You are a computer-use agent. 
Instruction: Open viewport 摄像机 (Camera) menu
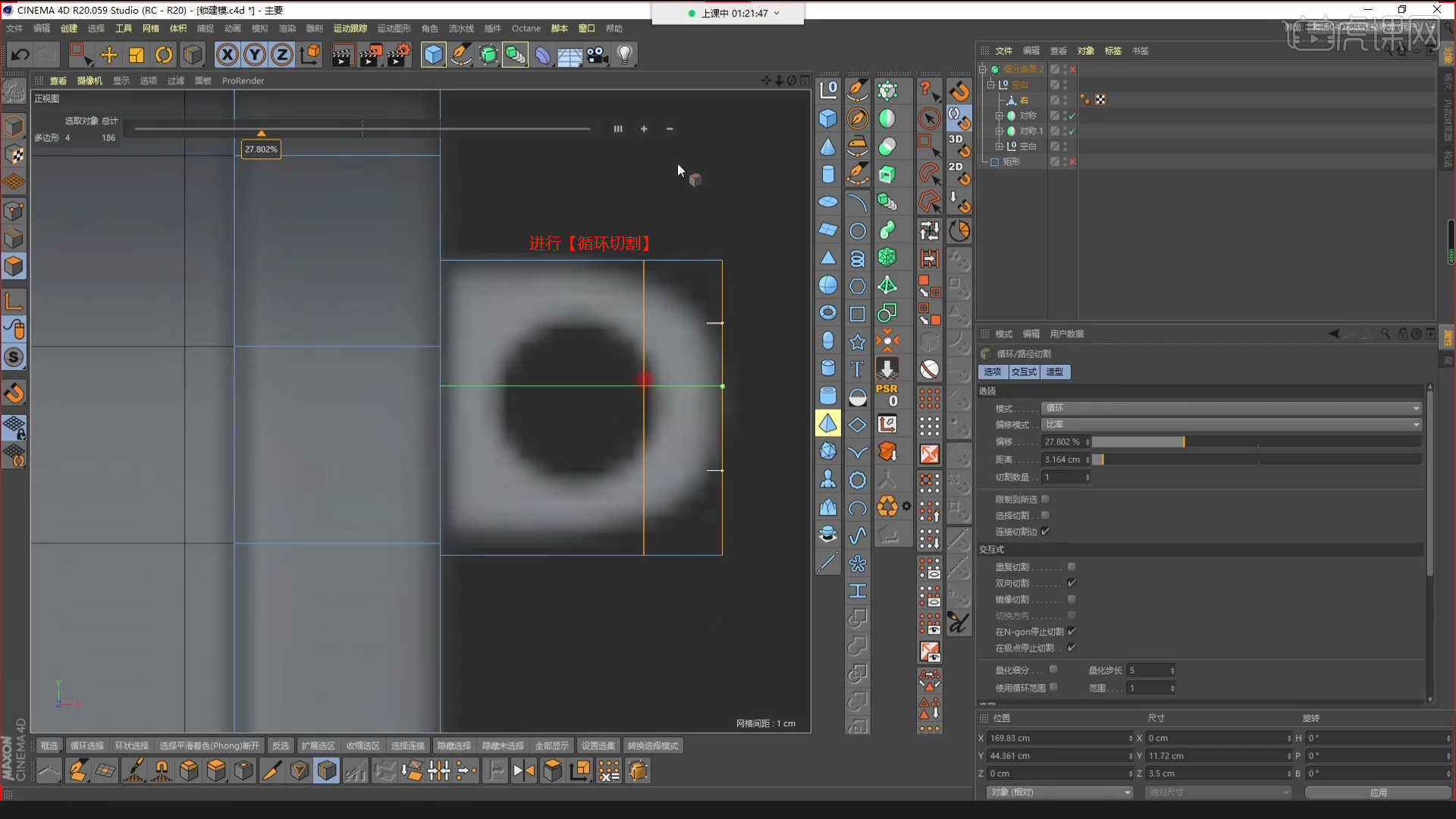pos(89,80)
